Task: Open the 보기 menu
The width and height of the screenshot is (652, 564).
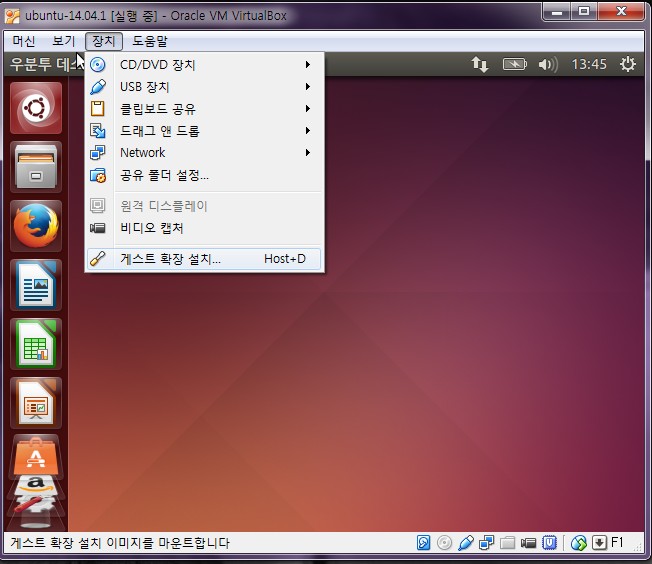Action: tap(64, 41)
